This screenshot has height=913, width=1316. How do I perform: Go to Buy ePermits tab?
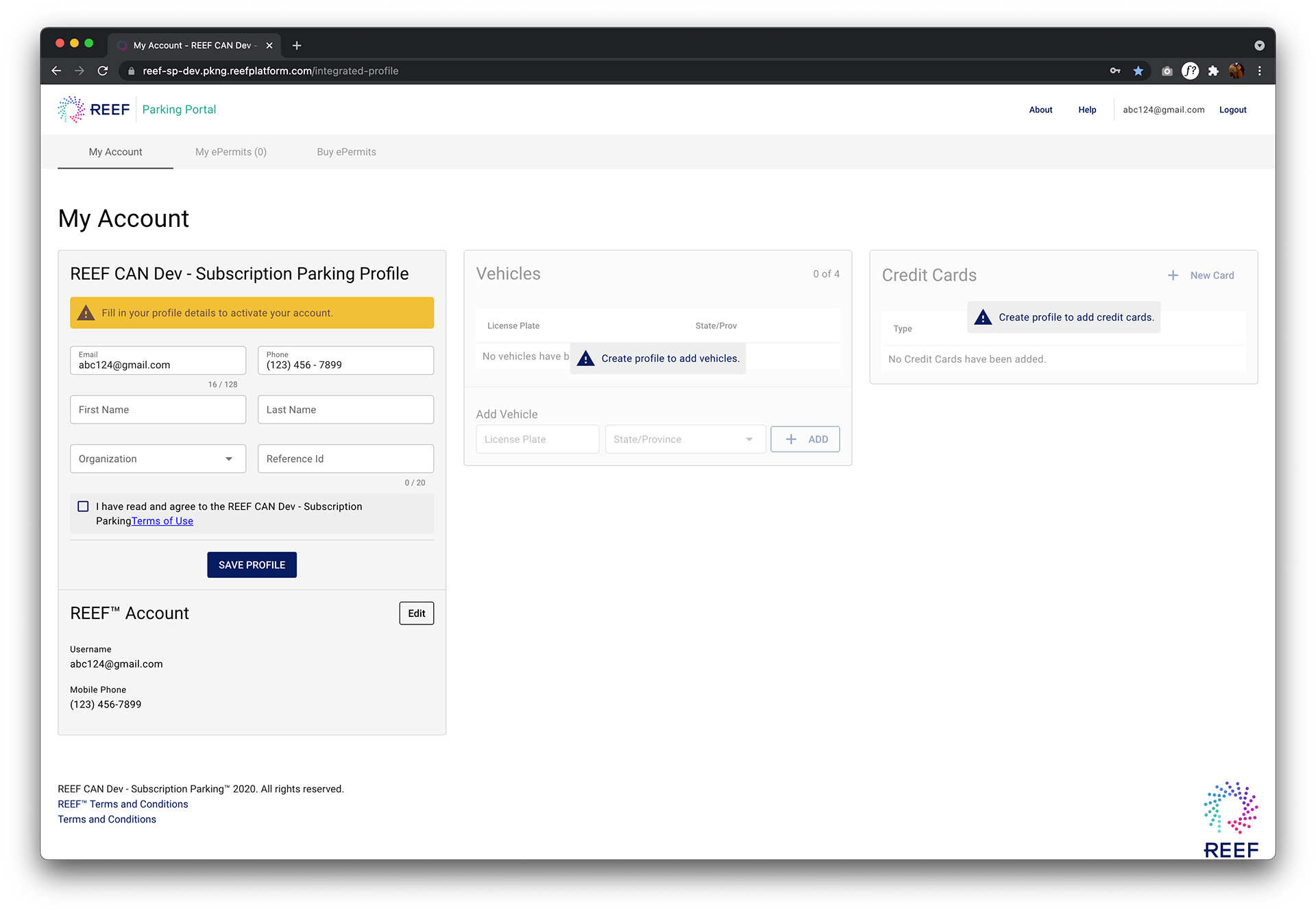tap(346, 152)
